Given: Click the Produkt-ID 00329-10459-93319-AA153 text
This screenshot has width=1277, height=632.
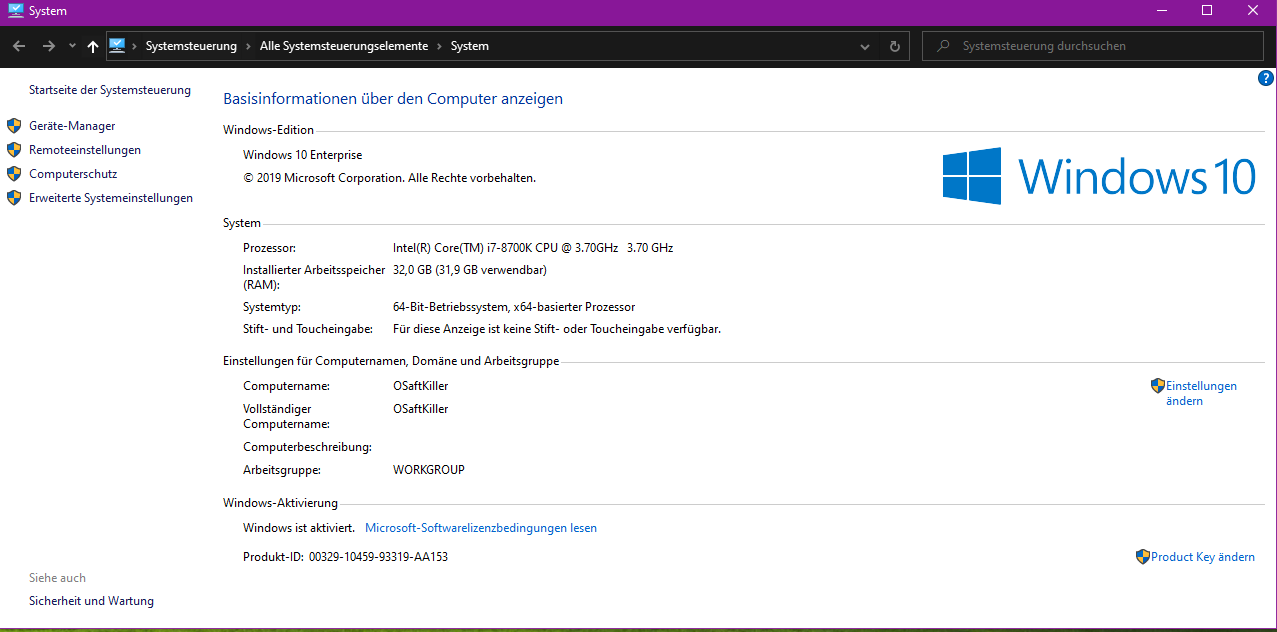Looking at the screenshot, I should (345, 557).
